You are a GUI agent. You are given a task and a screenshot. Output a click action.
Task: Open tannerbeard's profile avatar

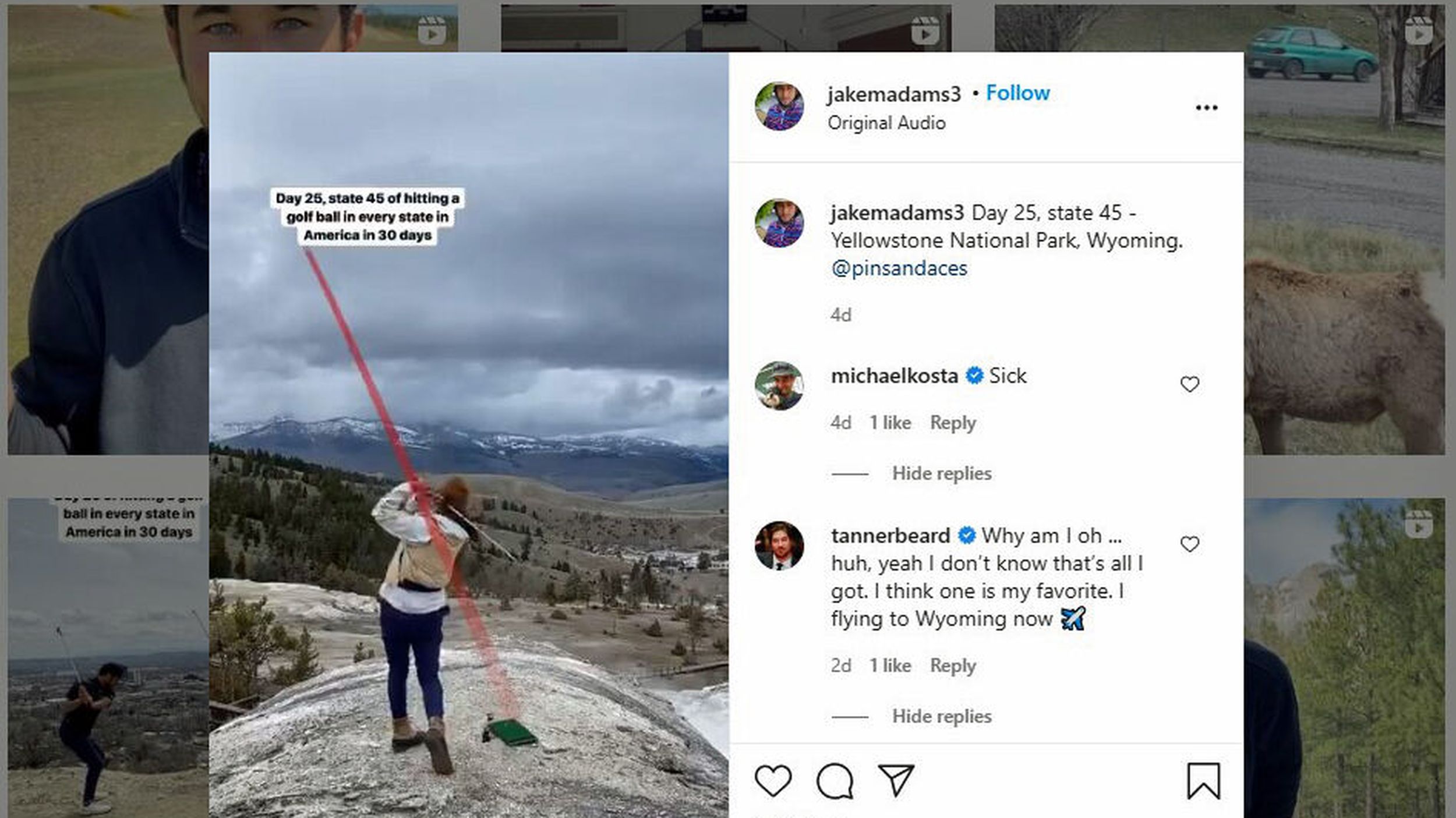(779, 546)
